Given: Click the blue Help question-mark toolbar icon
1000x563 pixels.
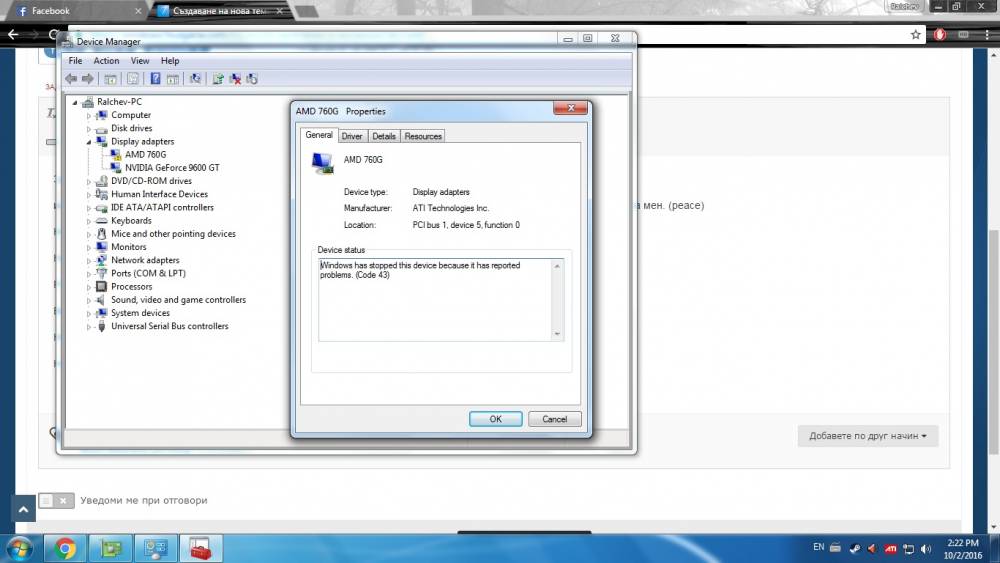Looking at the screenshot, I should (x=155, y=78).
